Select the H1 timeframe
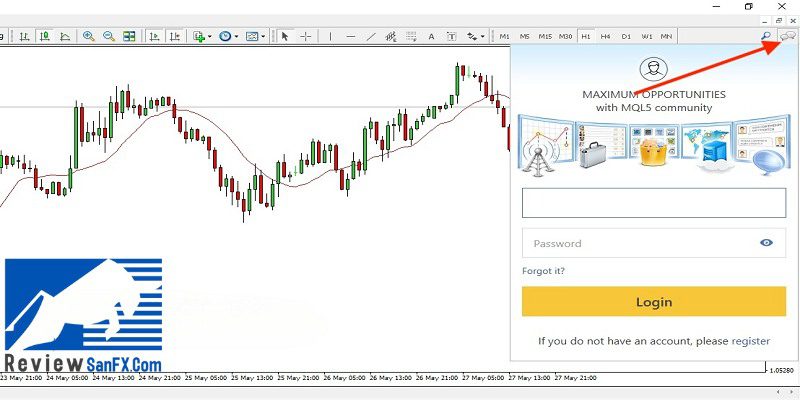 click(x=586, y=36)
